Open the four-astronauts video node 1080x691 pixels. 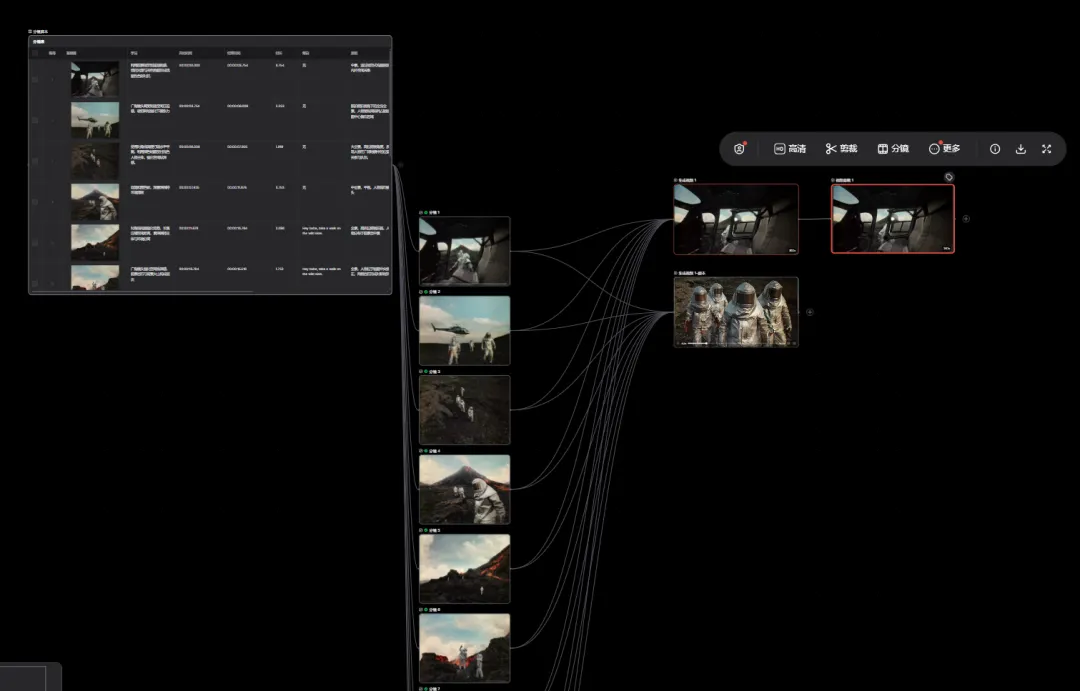click(x=736, y=311)
